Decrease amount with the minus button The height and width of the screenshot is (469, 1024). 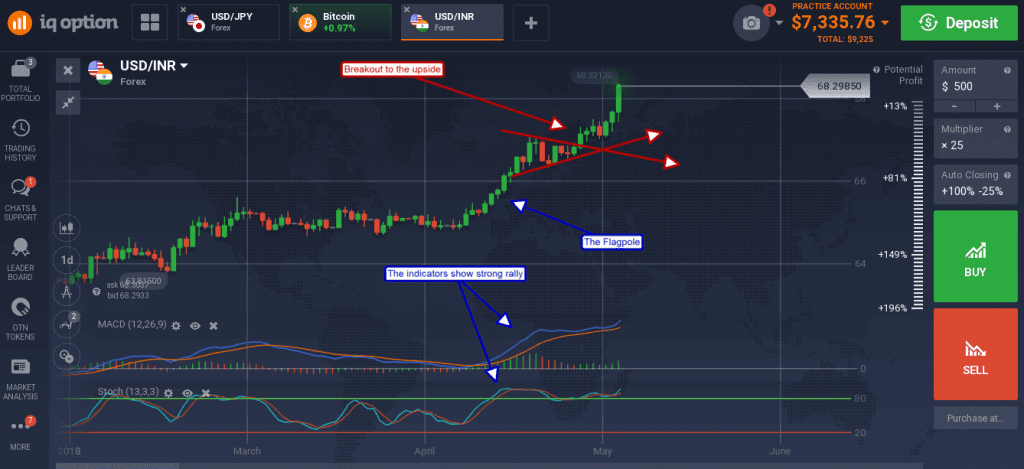[x=954, y=106]
